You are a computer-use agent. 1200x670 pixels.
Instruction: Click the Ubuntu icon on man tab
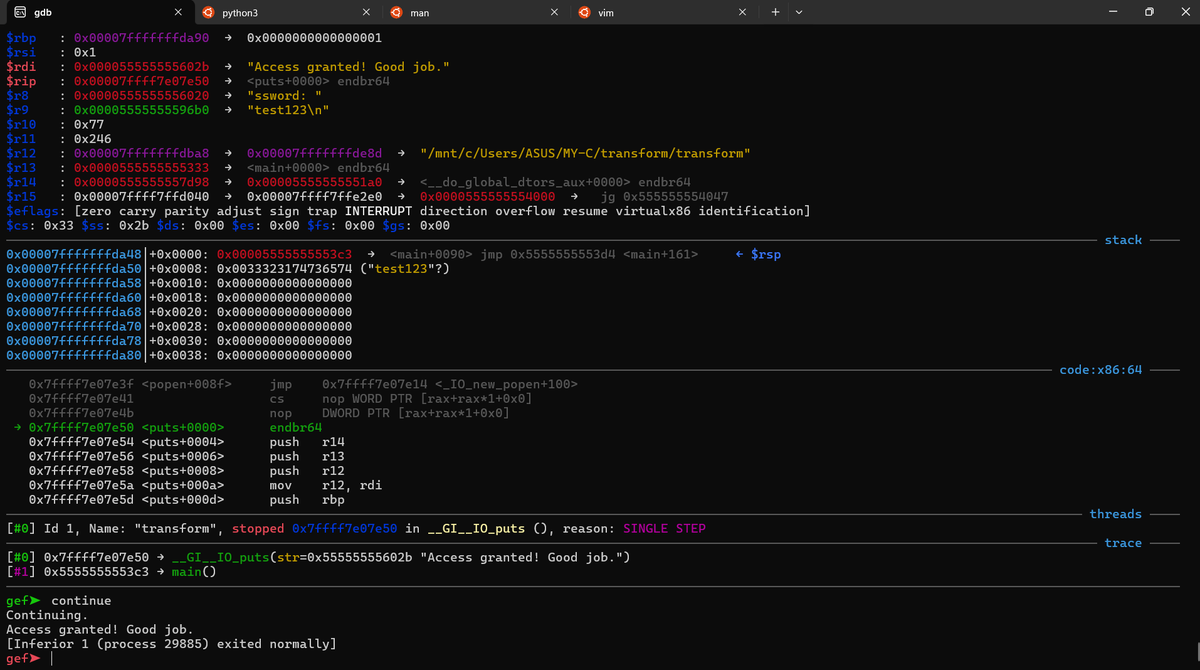coord(397,12)
